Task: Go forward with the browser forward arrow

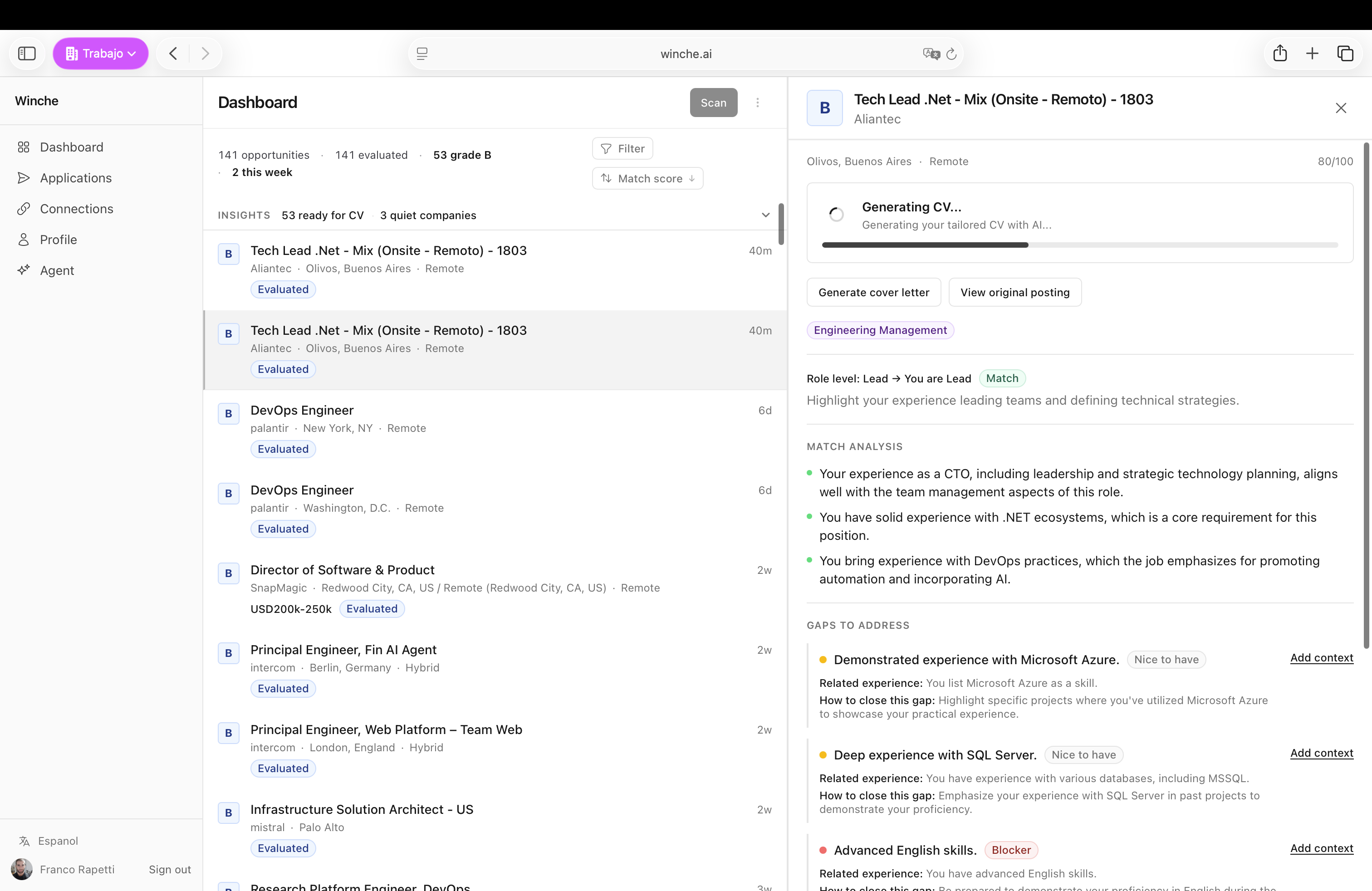Action: (x=205, y=54)
